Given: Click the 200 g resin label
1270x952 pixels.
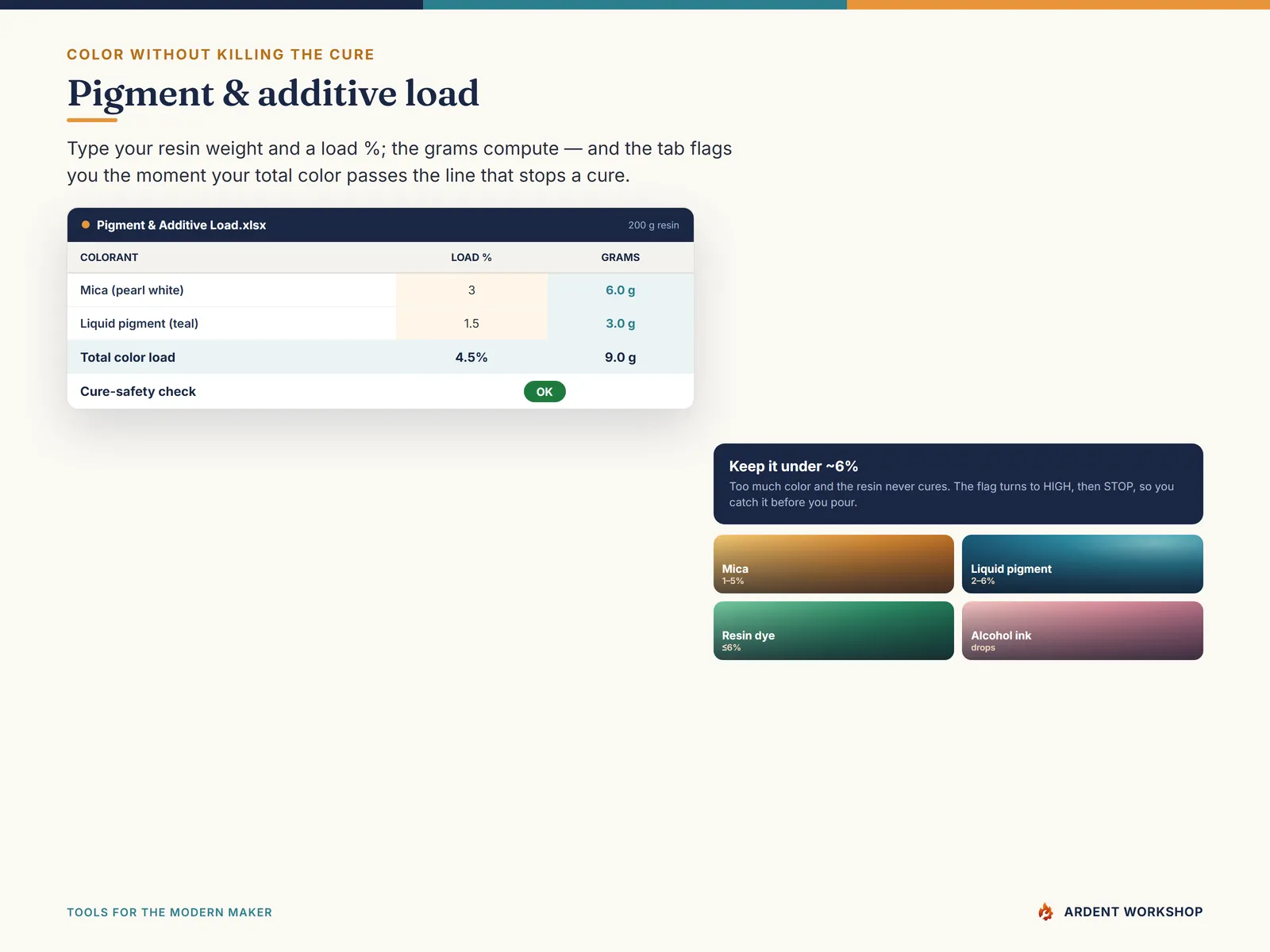Looking at the screenshot, I should pyautogui.click(x=653, y=225).
